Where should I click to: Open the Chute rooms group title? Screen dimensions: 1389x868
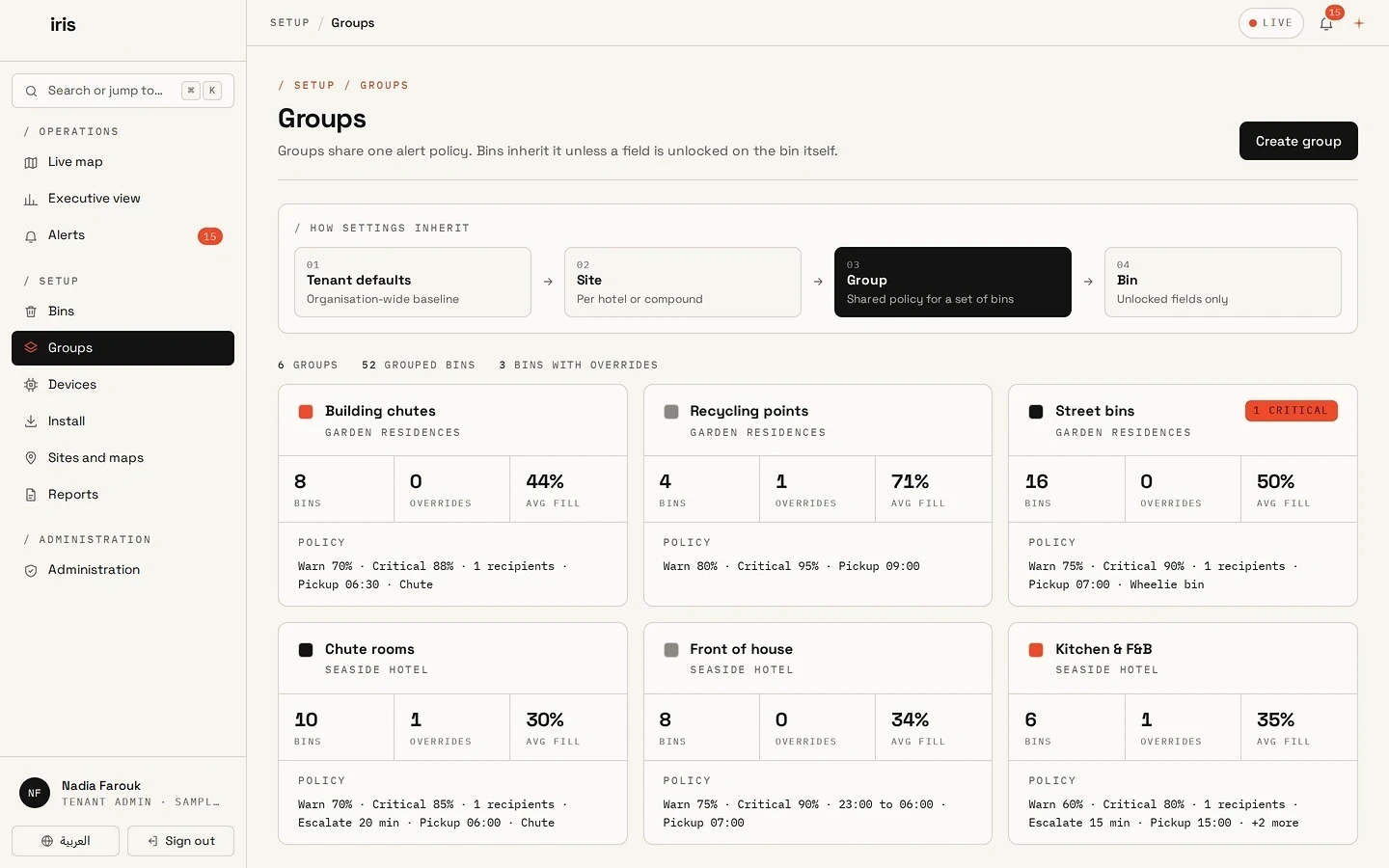coord(369,650)
